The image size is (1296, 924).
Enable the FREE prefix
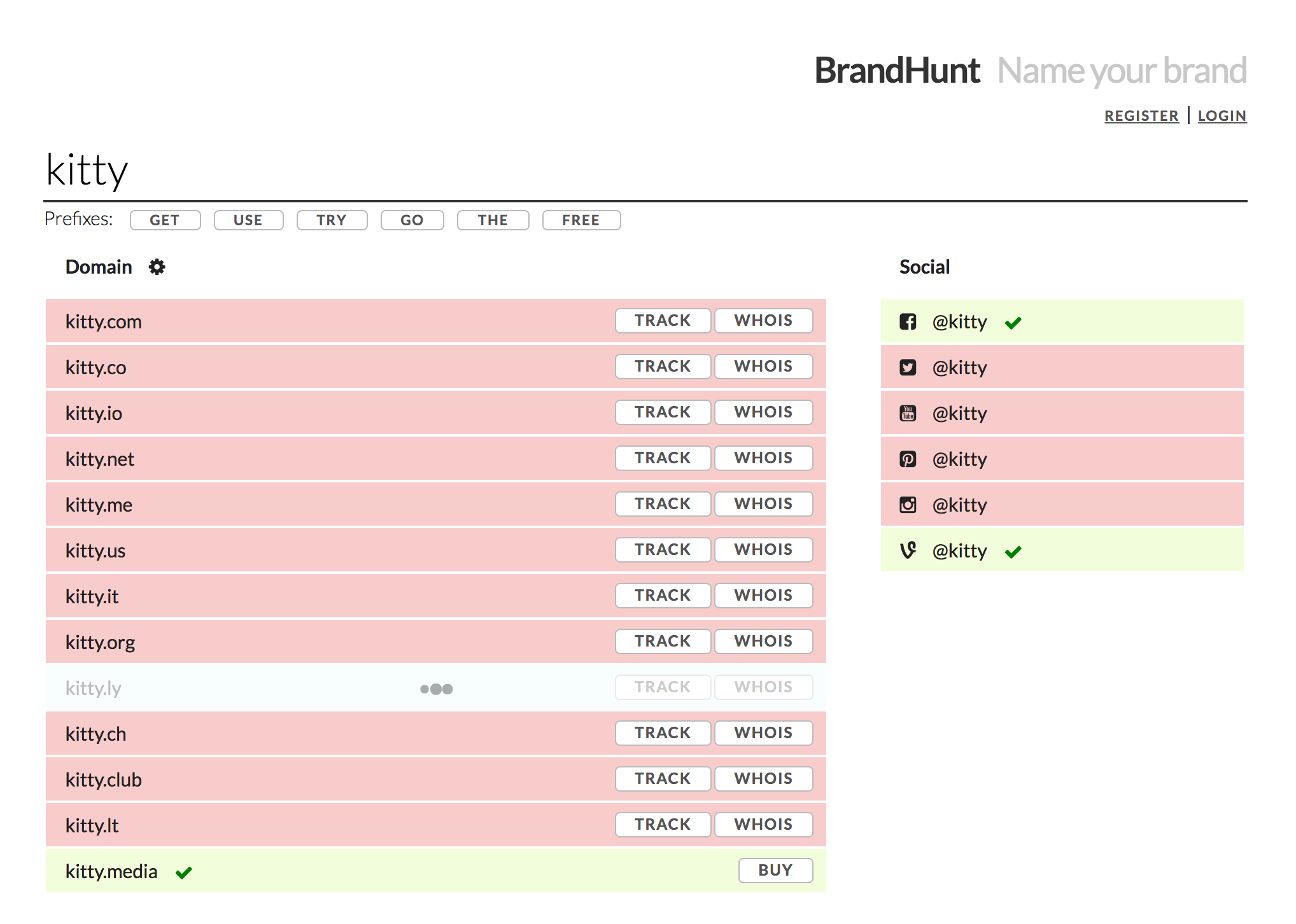pos(581,220)
